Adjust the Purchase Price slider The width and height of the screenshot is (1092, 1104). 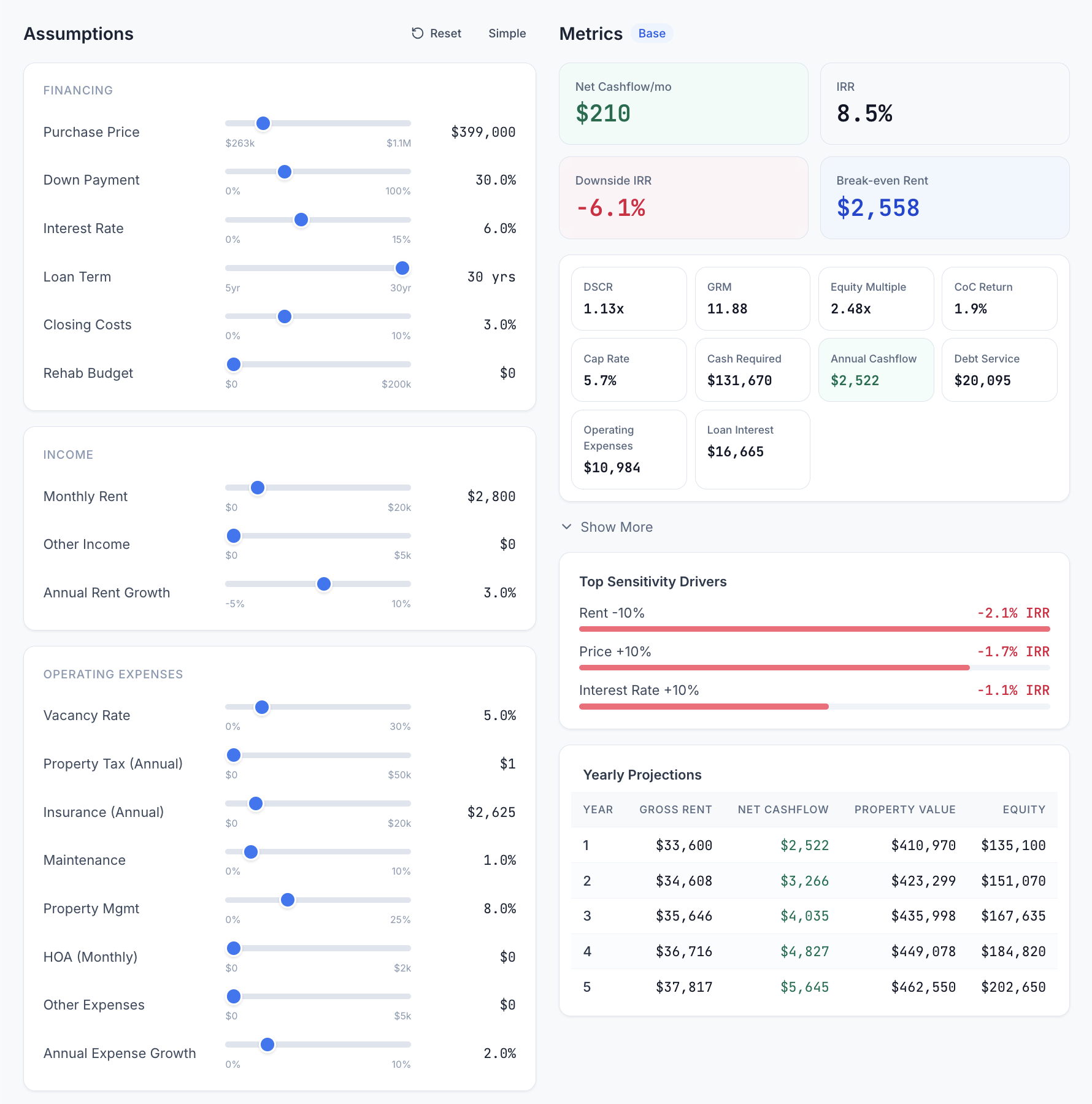[x=263, y=123]
